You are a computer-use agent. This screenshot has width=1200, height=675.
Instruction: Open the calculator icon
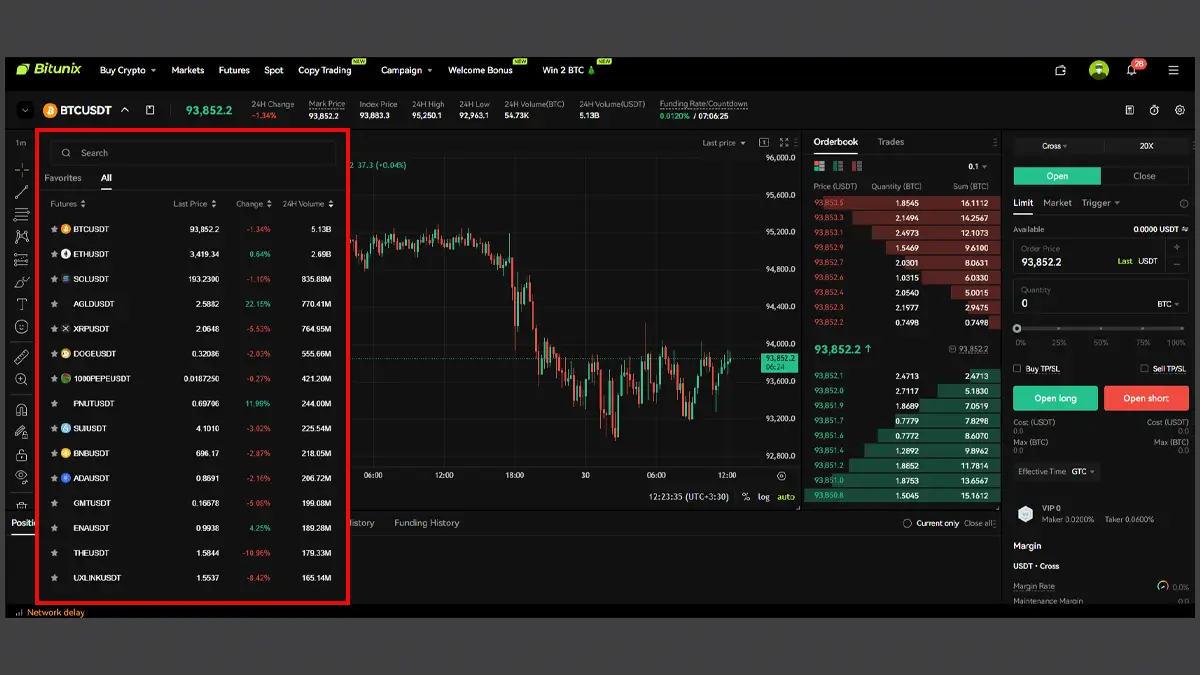click(x=1130, y=110)
